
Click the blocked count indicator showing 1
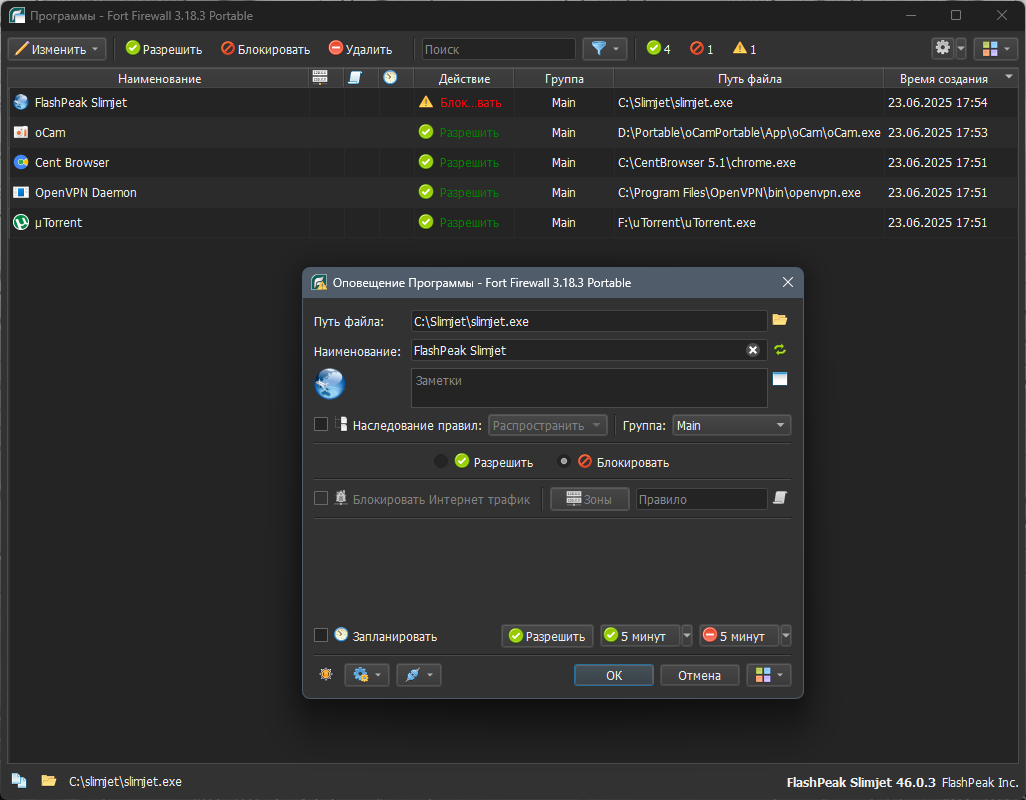[x=702, y=49]
